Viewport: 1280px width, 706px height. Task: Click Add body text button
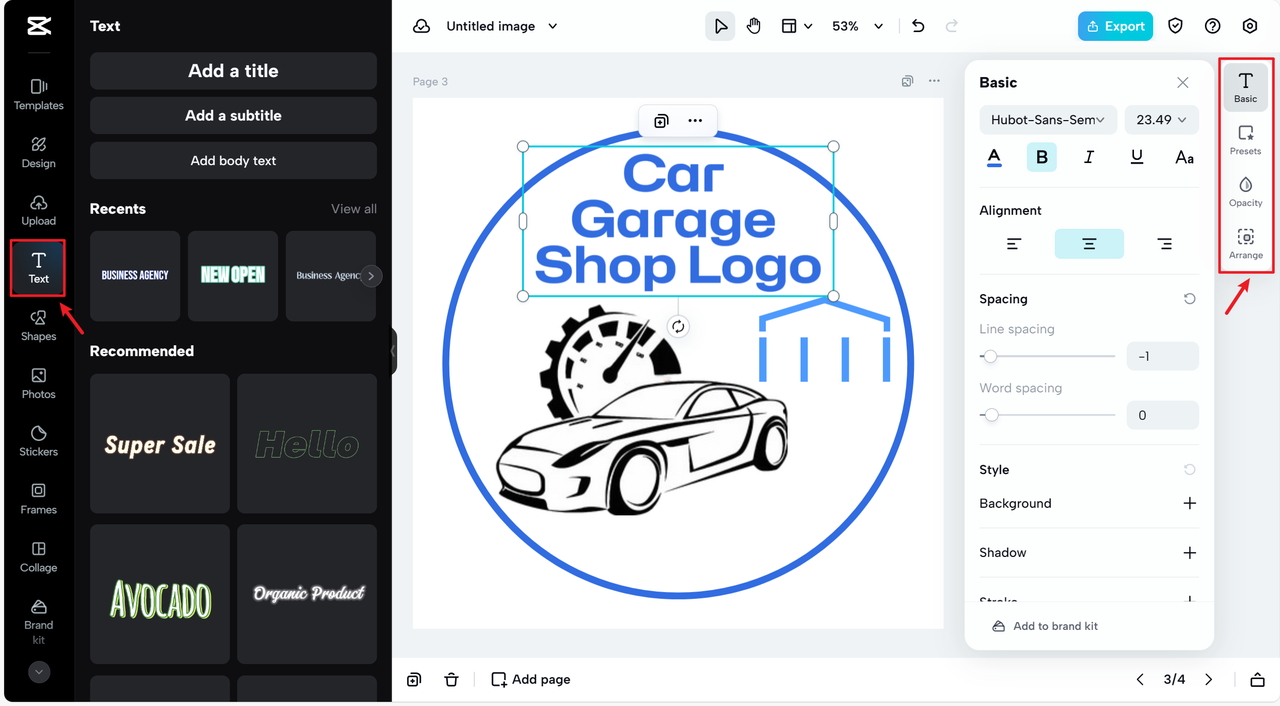[233, 161]
